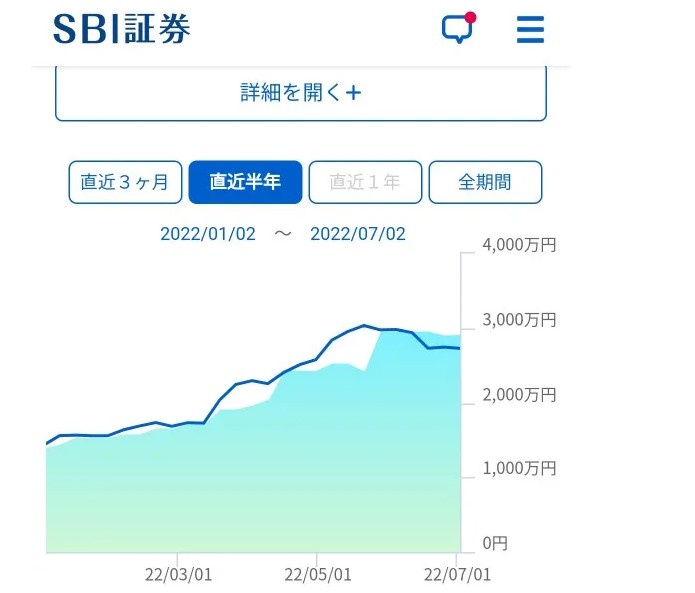
Task: Select the 直近半年 period tab
Action: pyautogui.click(x=245, y=182)
